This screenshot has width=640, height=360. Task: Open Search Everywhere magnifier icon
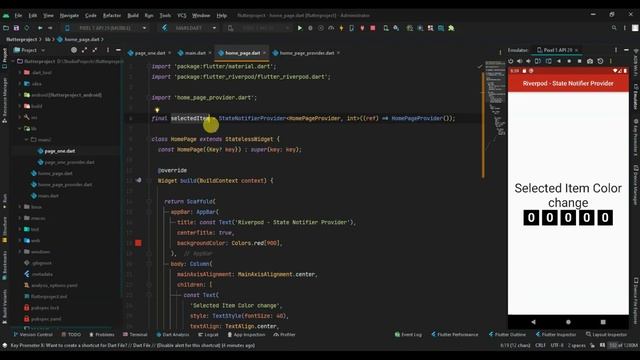pyautogui.click(x=614, y=28)
